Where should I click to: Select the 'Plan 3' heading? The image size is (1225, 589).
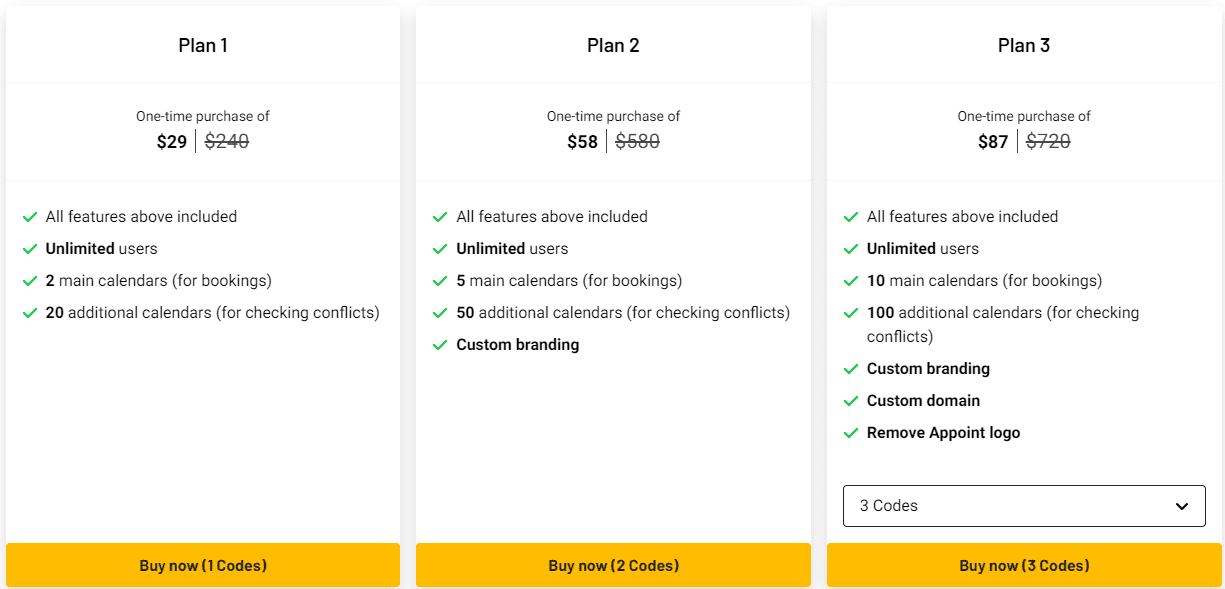coord(1024,45)
